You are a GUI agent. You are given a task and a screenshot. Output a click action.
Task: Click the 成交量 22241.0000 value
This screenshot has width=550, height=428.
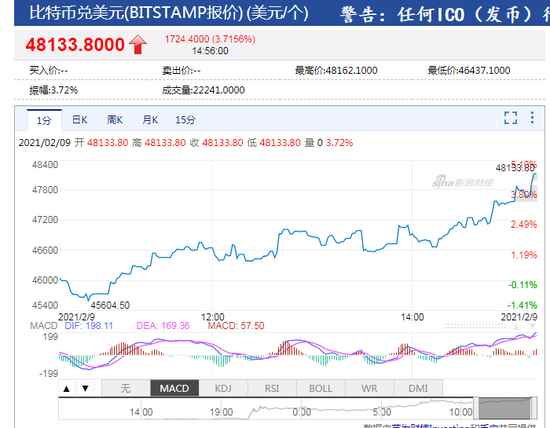219,90
